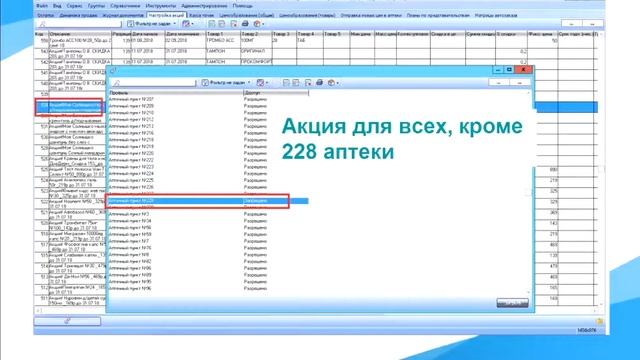Click the yellow icon in status bar corner
Screen dimensions: 640x360
[x=599, y=322]
